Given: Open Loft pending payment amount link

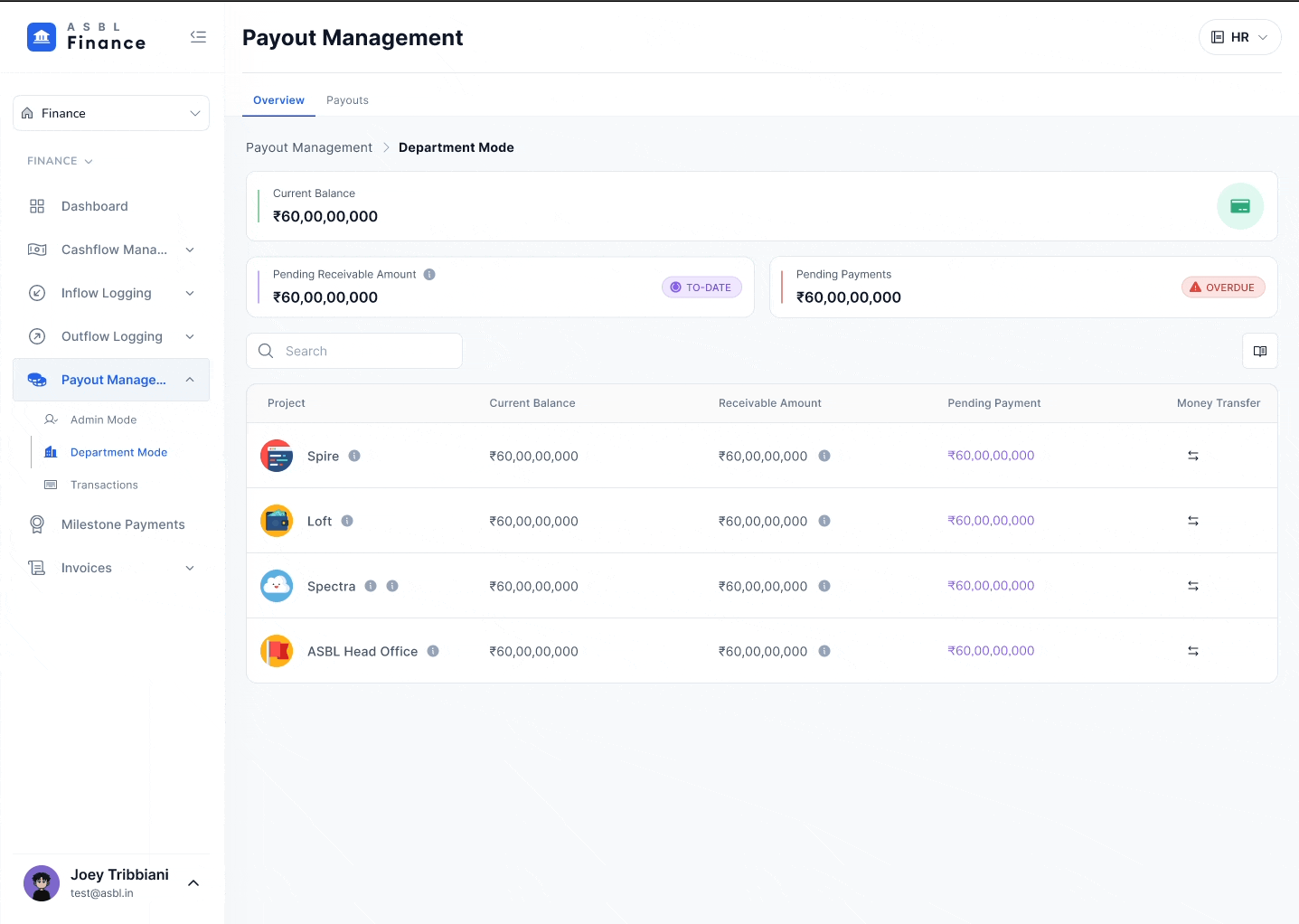Looking at the screenshot, I should pos(991,521).
